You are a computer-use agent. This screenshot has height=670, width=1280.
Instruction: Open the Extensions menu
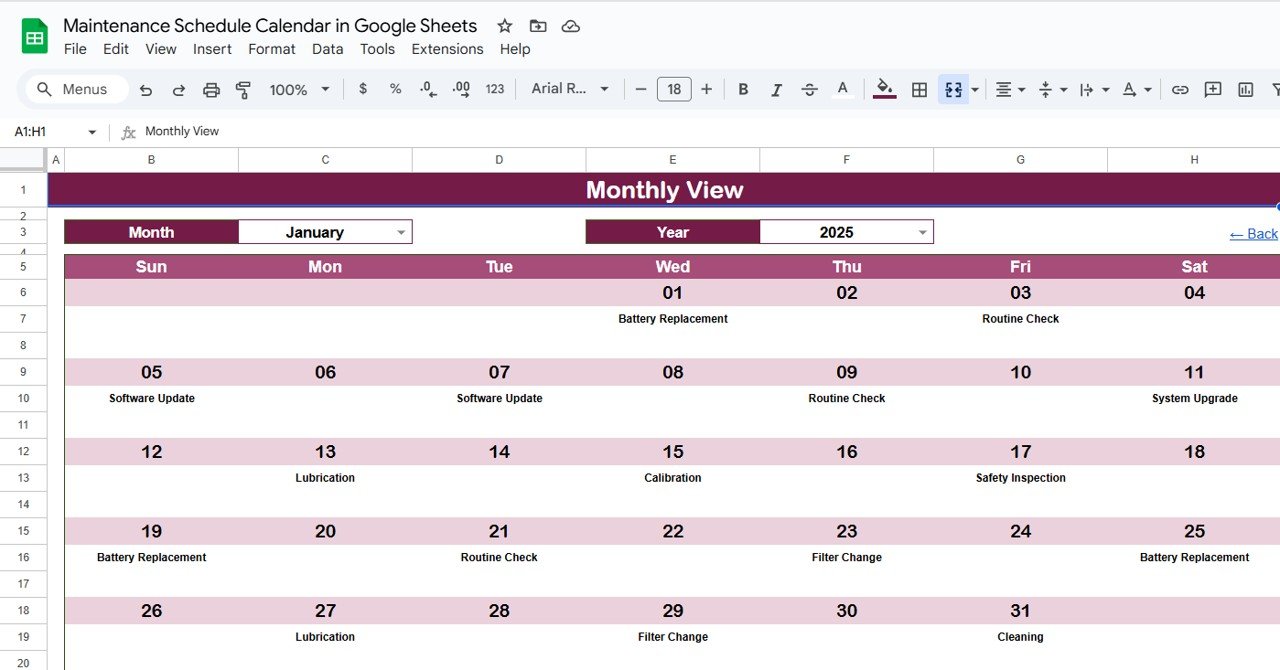[447, 49]
